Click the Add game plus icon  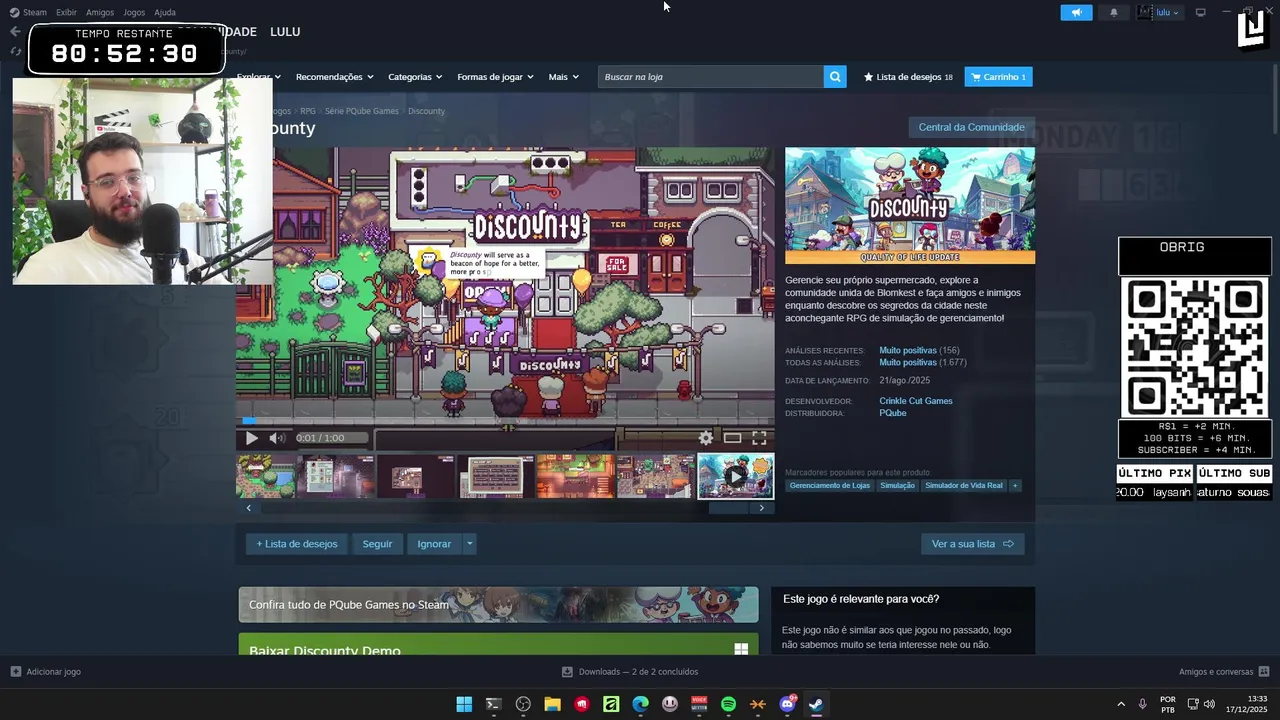click(15, 672)
